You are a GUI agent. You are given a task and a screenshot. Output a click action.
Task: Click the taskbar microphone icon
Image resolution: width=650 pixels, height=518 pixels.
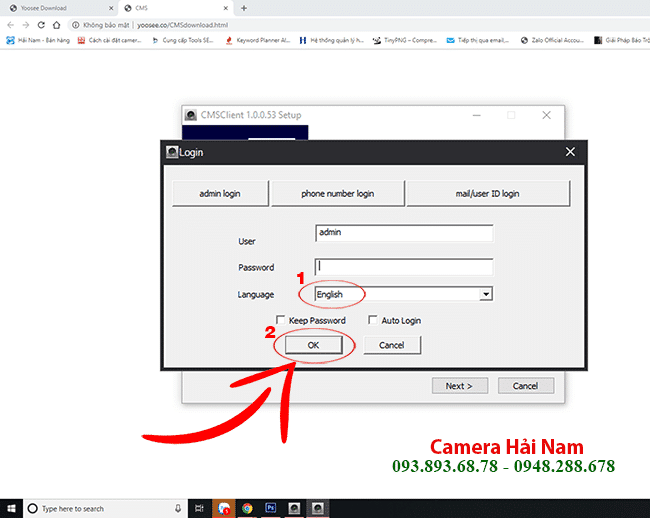[177, 508]
